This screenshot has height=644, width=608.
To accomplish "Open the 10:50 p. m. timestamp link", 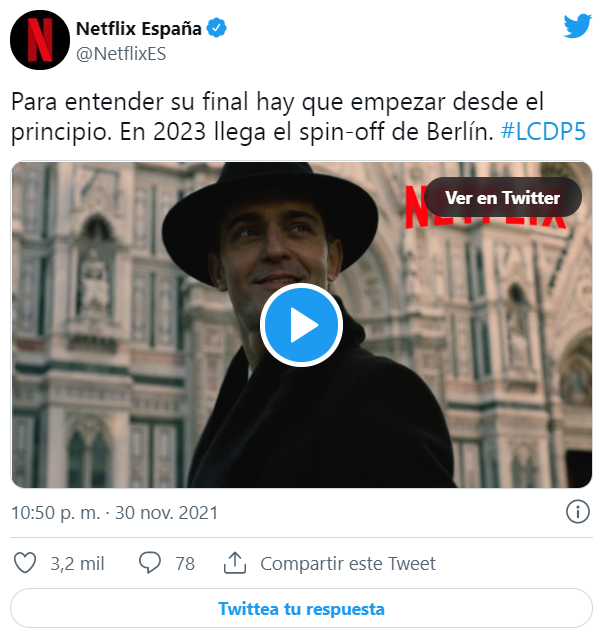I will 115,513.
